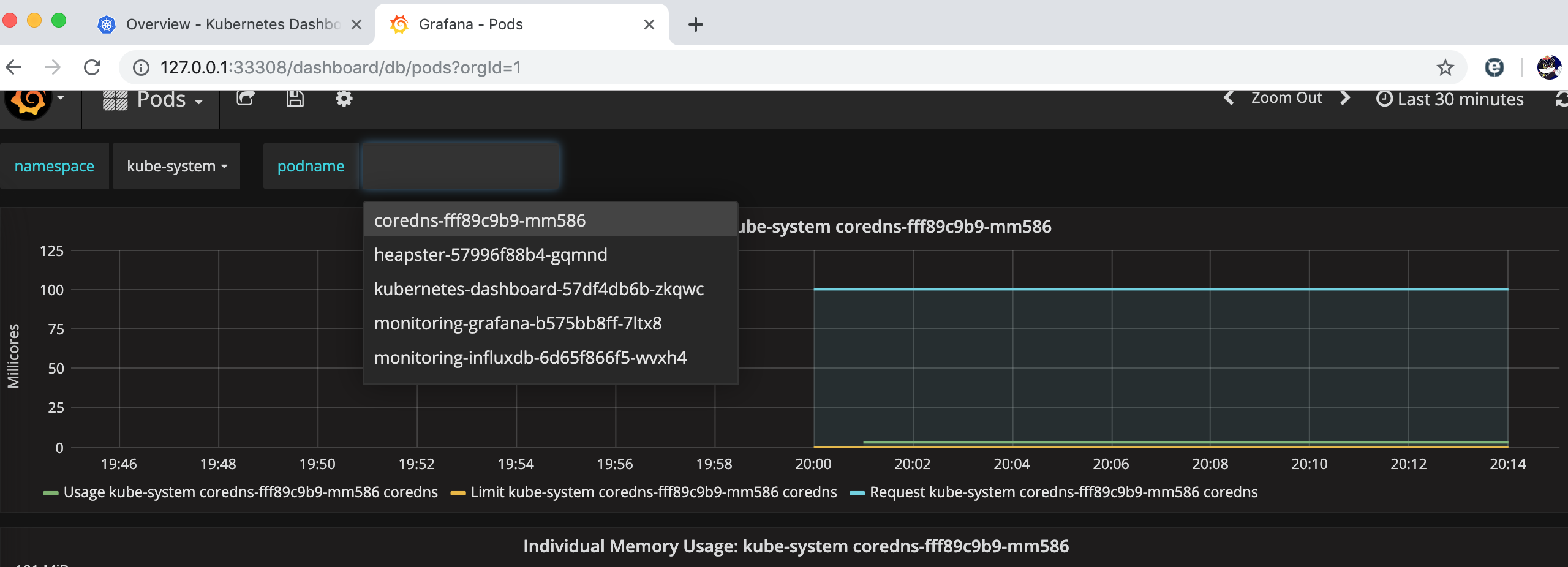Click the podname variable label
Image resolution: width=1568 pixels, height=567 pixels.
(311, 166)
